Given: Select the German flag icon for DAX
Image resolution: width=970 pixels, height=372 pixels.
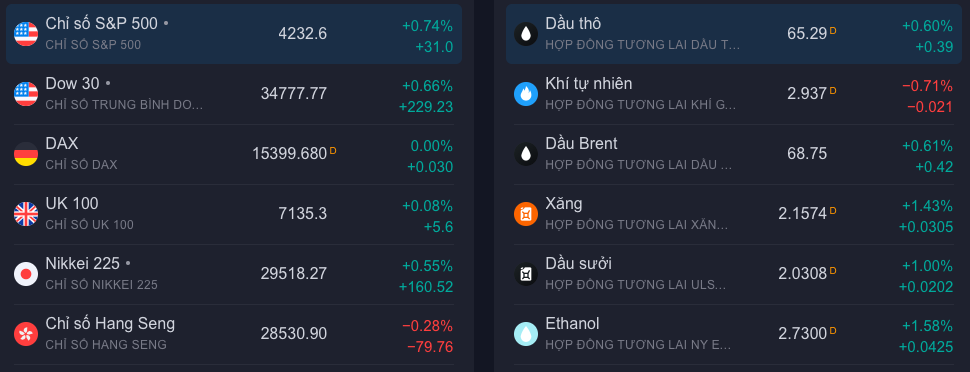Looking at the screenshot, I should click(26, 154).
